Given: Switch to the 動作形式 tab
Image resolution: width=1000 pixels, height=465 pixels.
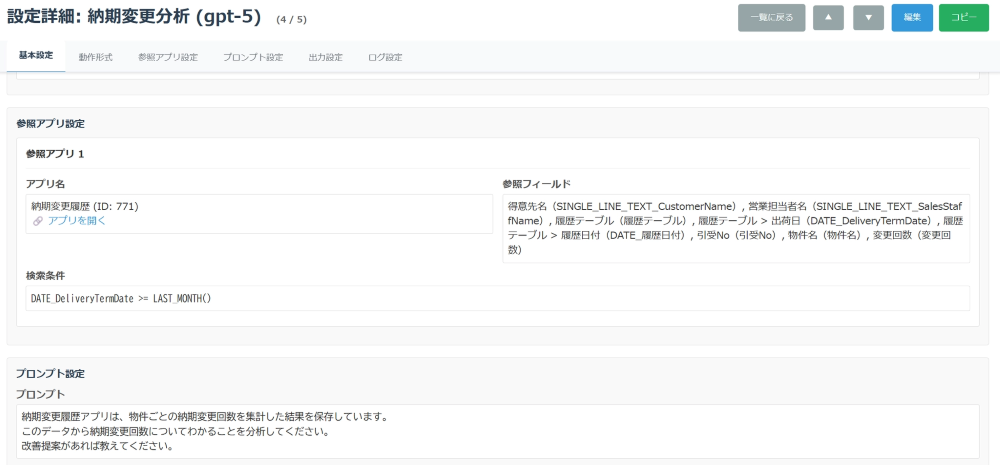Looking at the screenshot, I should (96, 57).
